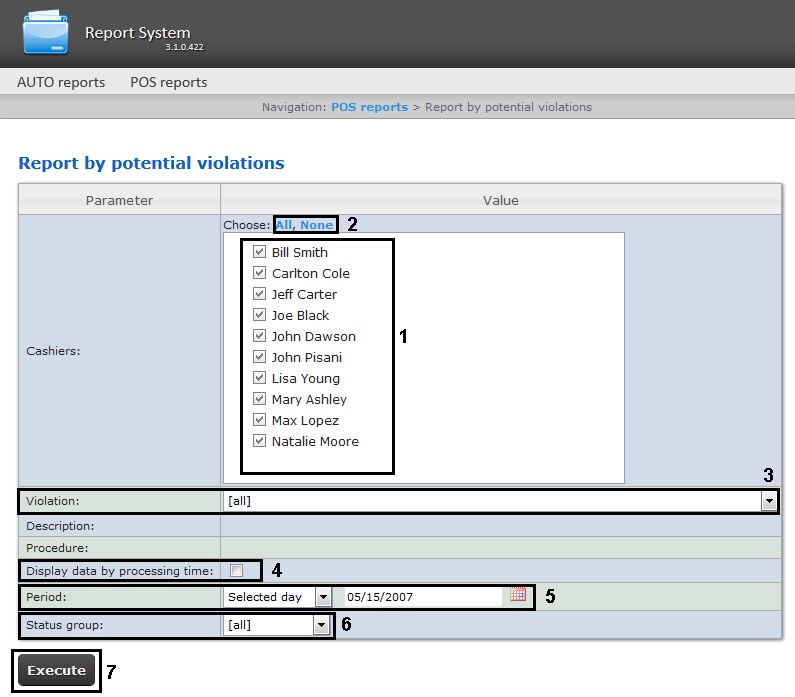This screenshot has height=697, width=795.
Task: Open the AUTO reports menu
Action: 61,82
